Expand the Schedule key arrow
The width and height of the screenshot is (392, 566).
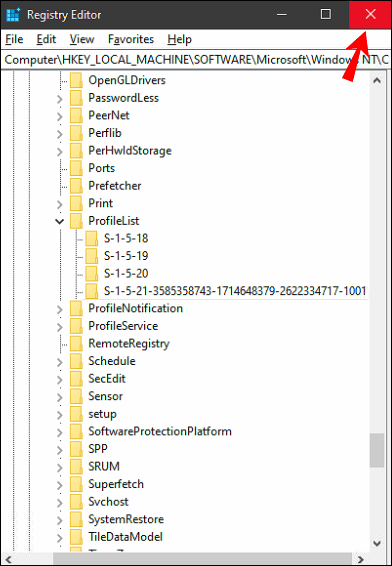[60, 361]
